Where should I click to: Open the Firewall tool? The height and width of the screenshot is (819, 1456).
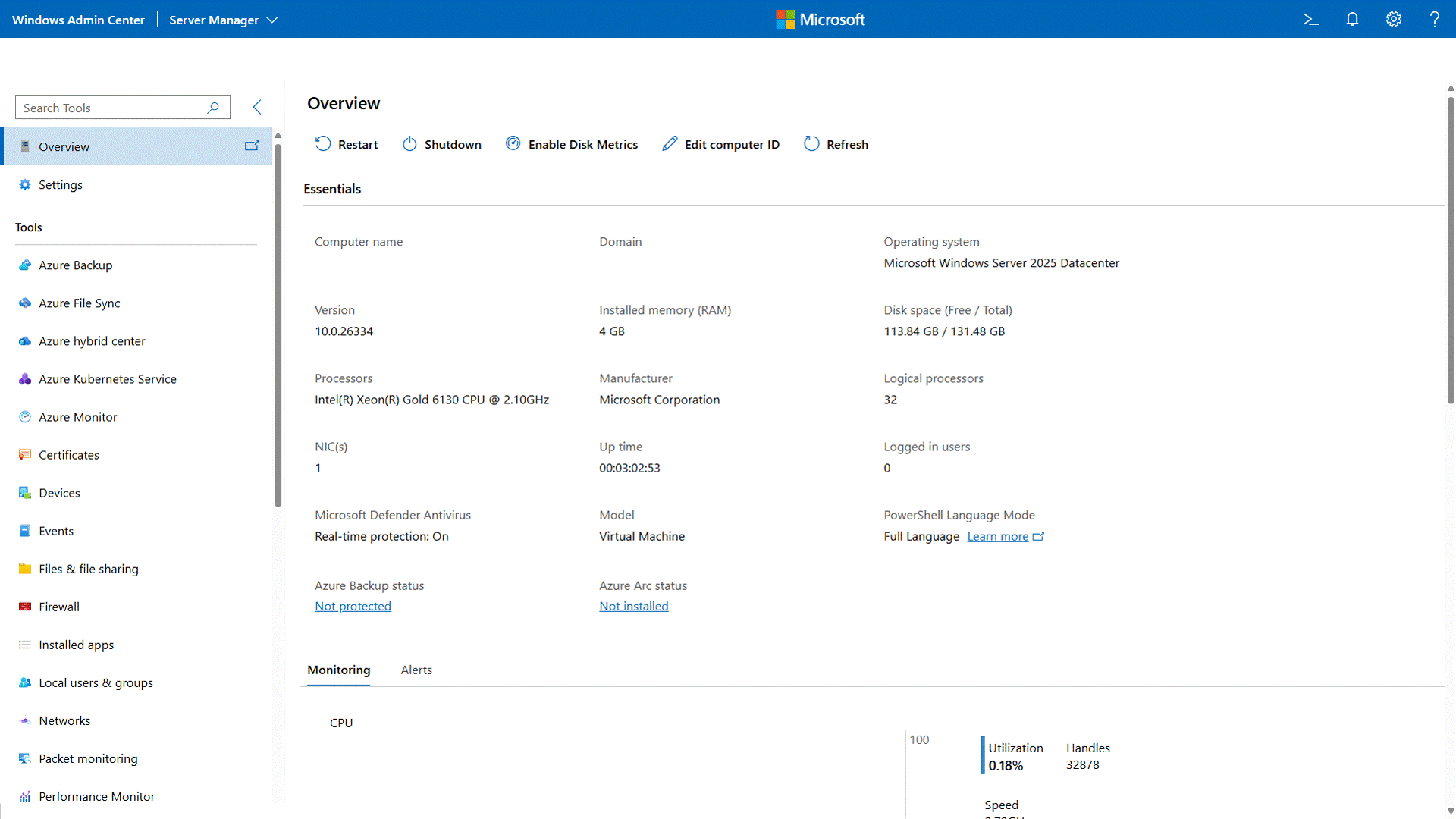(x=59, y=607)
